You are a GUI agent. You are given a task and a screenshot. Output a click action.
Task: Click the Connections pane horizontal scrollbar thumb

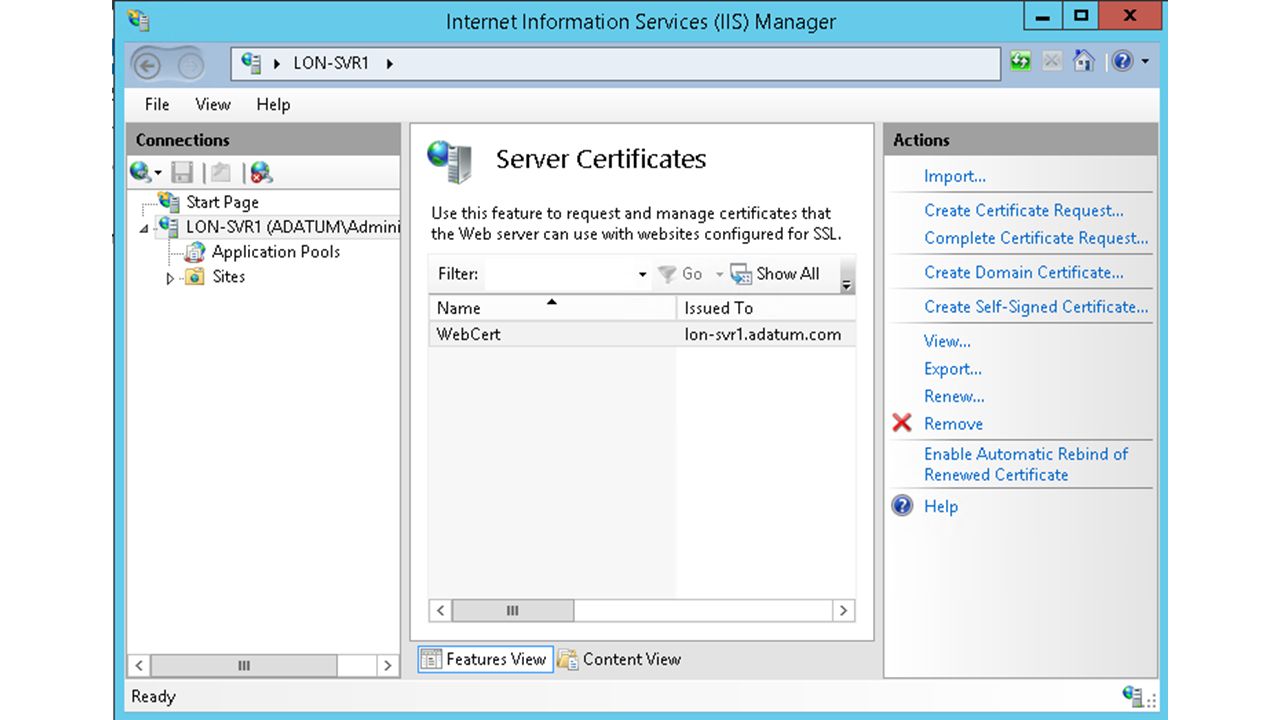244,665
